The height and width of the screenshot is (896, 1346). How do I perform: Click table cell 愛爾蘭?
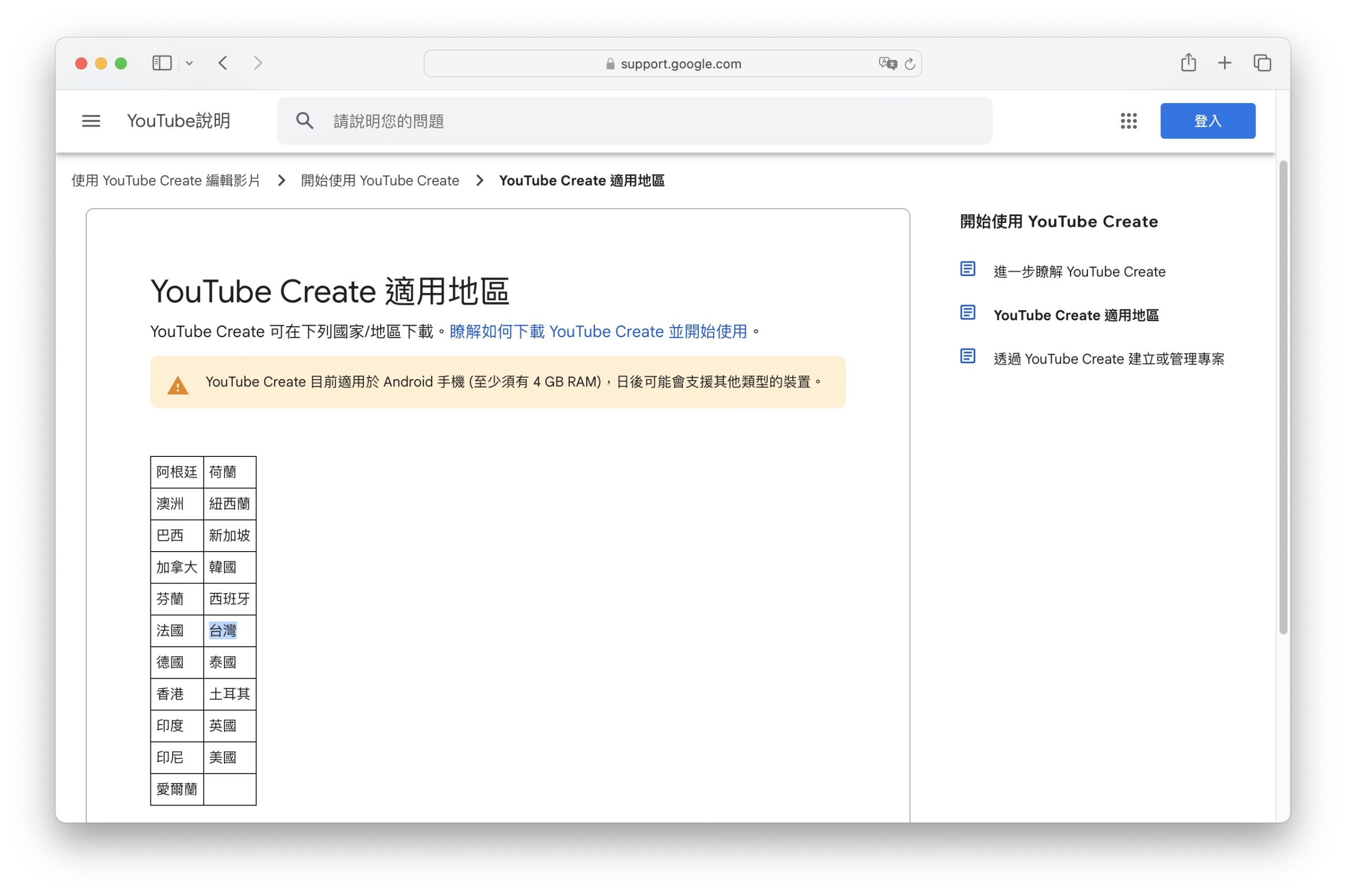[x=177, y=789]
